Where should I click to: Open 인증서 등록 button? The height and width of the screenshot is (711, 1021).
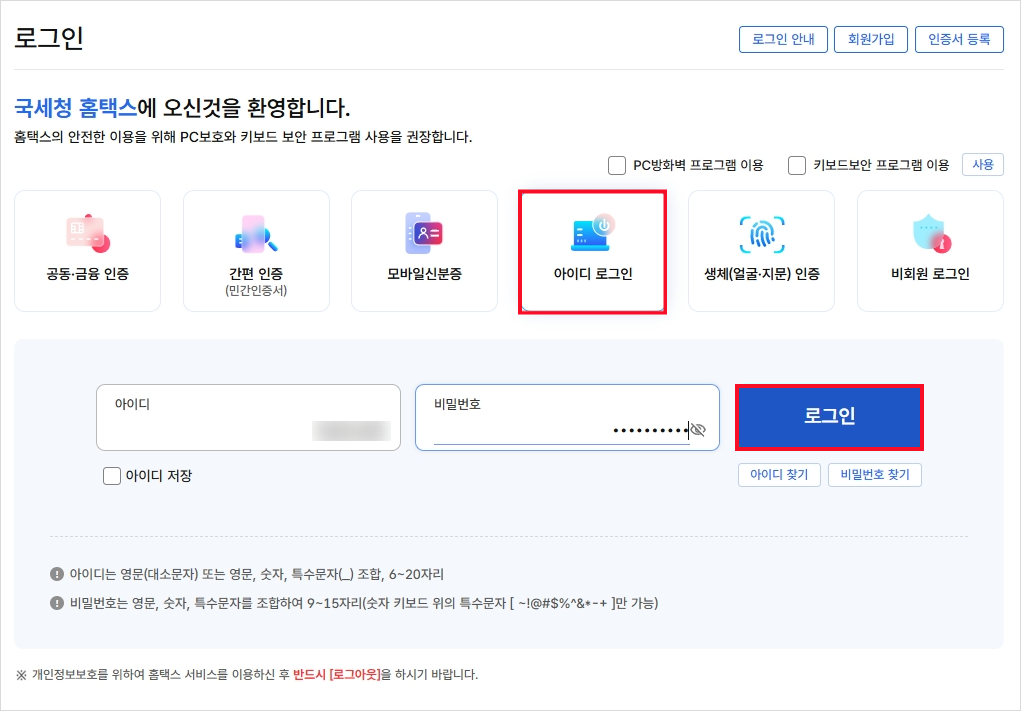pyautogui.click(x=959, y=39)
